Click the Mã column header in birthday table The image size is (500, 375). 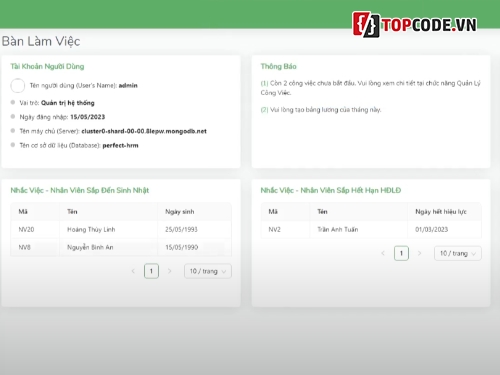click(x=23, y=212)
